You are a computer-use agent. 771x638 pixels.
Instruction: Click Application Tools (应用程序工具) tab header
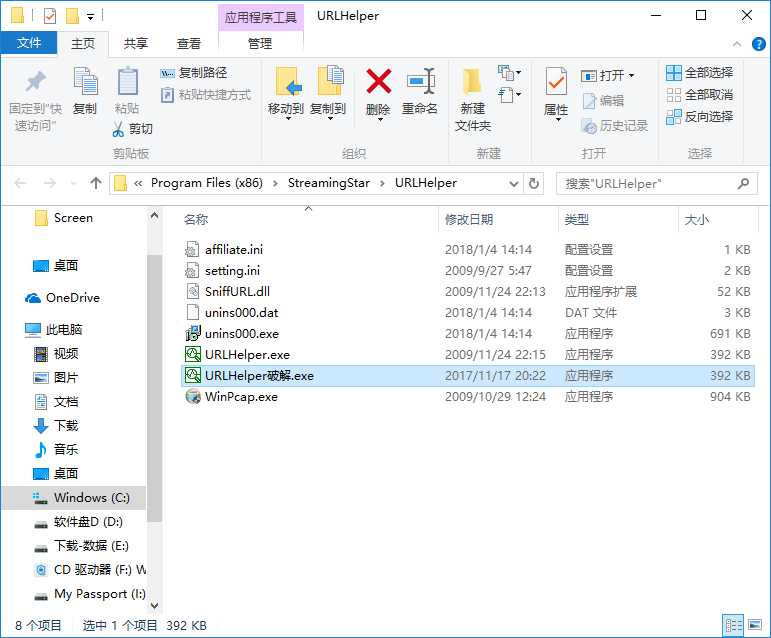(261, 18)
